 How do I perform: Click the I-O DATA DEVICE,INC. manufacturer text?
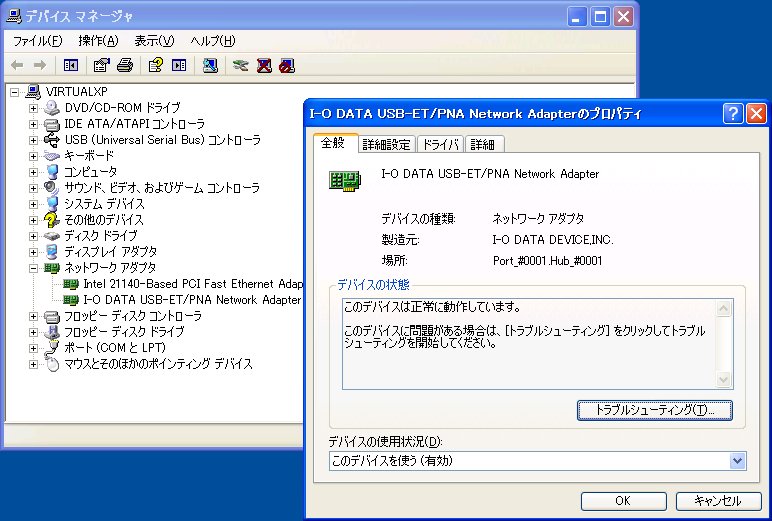point(553,240)
